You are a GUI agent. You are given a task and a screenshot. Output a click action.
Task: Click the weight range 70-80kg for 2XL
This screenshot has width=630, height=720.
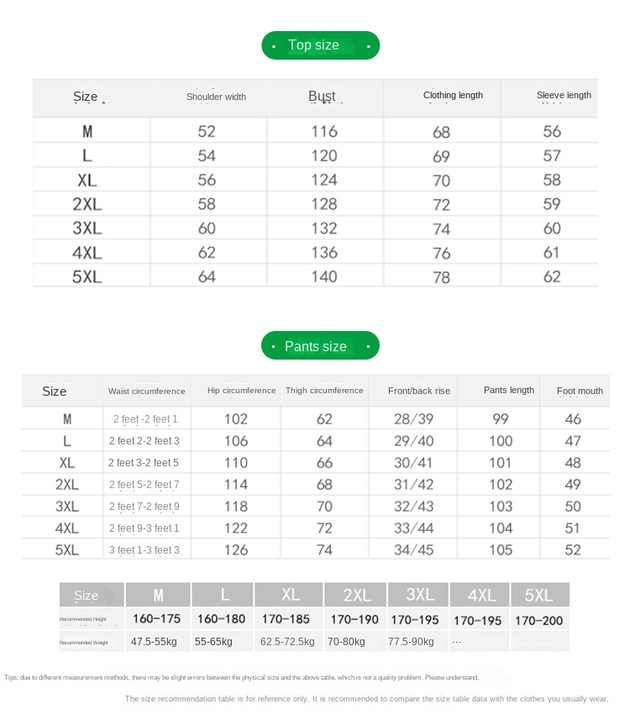click(346, 641)
